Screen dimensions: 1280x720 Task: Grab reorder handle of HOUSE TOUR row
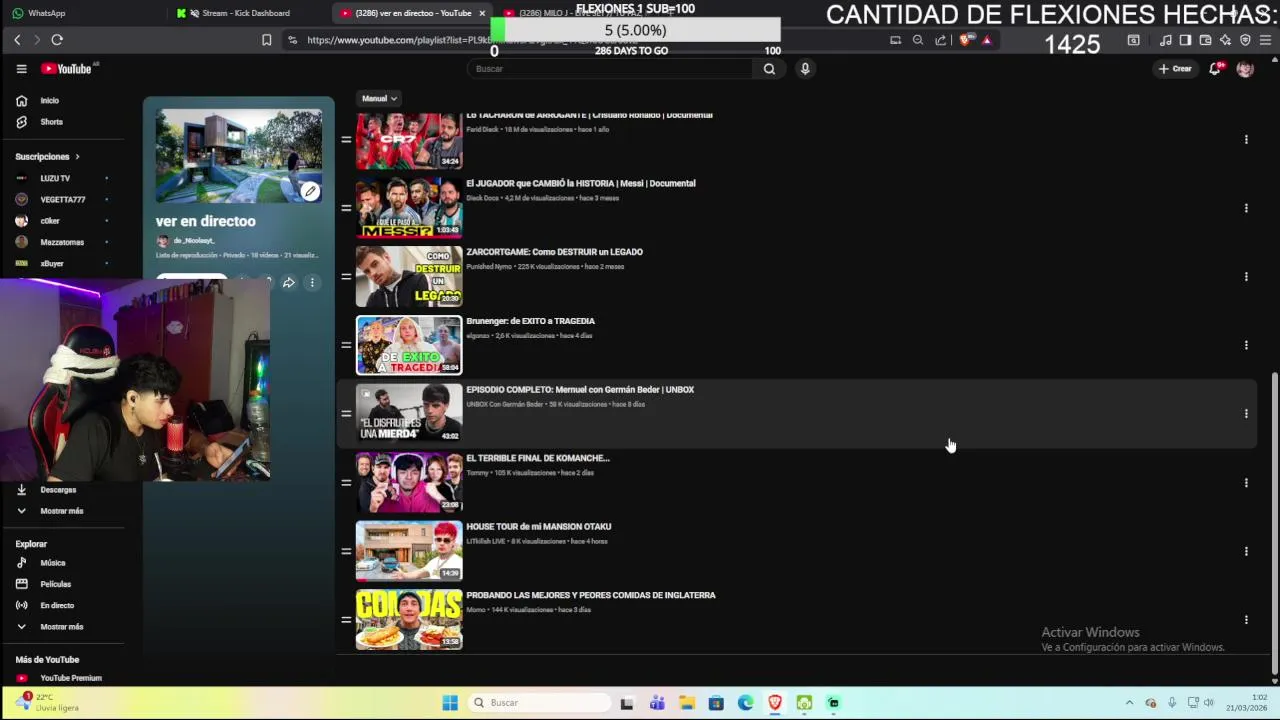(346, 551)
